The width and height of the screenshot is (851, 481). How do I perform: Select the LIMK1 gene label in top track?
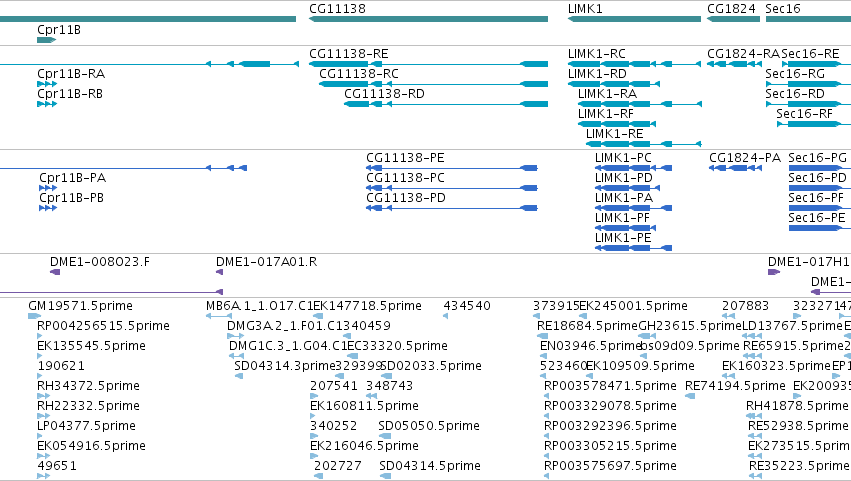[585, 9]
